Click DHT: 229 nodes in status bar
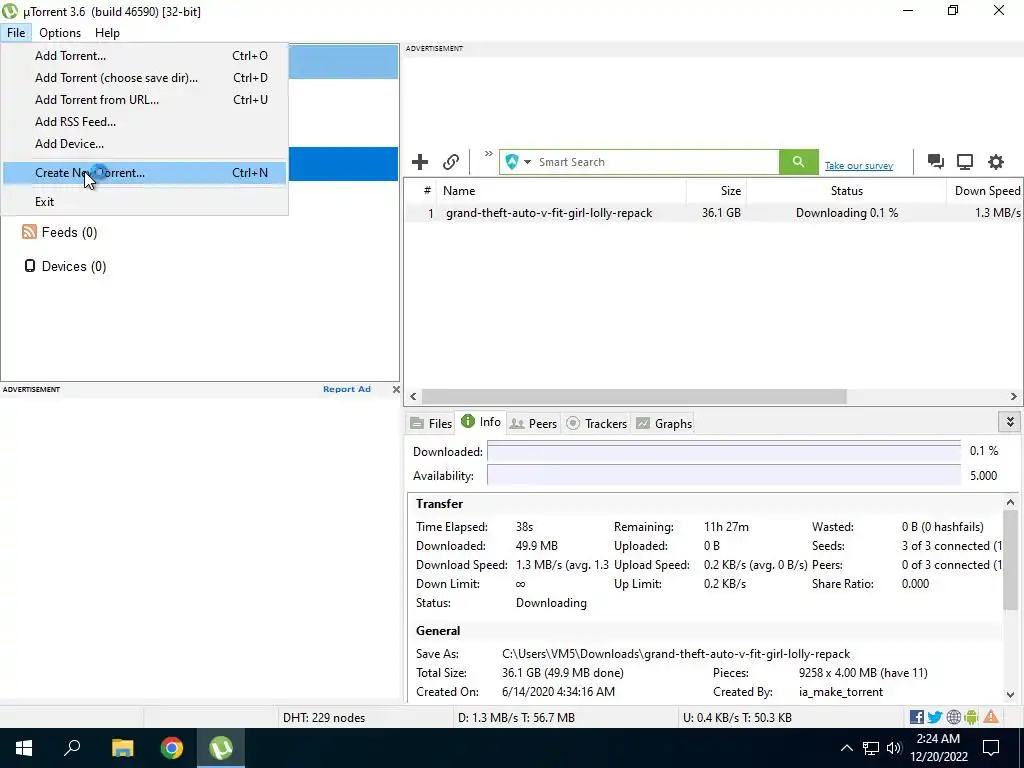Screen dimensions: 1024x768 pos(324,718)
